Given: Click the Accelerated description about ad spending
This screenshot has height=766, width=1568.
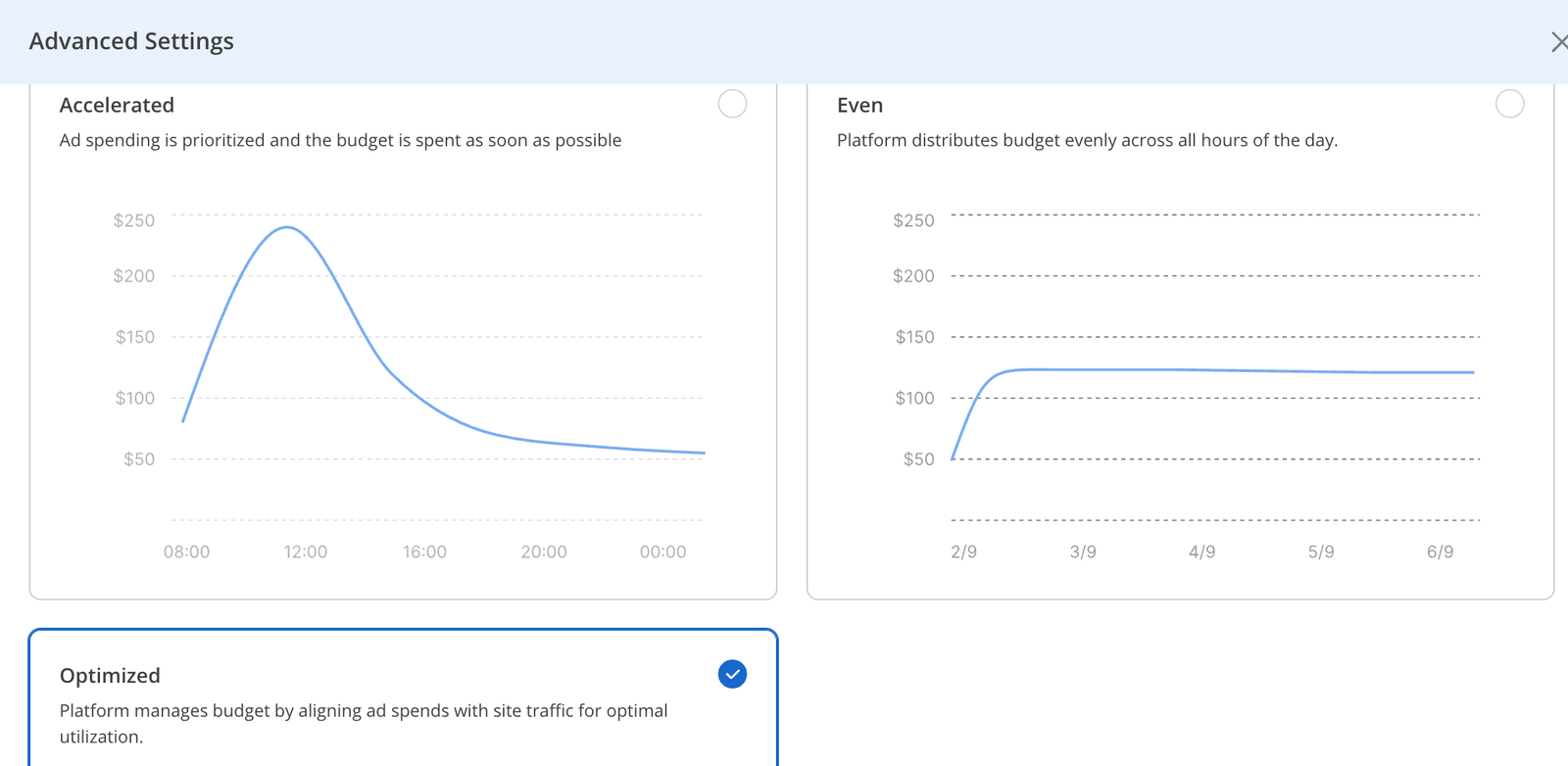Looking at the screenshot, I should pos(340,140).
